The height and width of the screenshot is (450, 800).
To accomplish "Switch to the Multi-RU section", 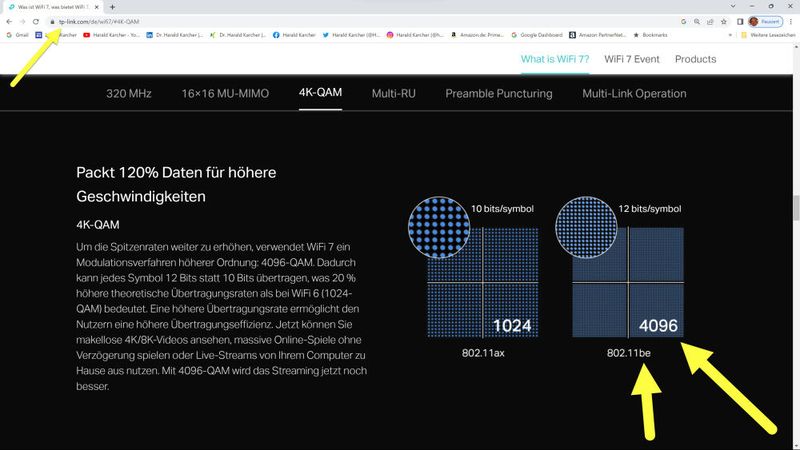I will tap(393, 93).
